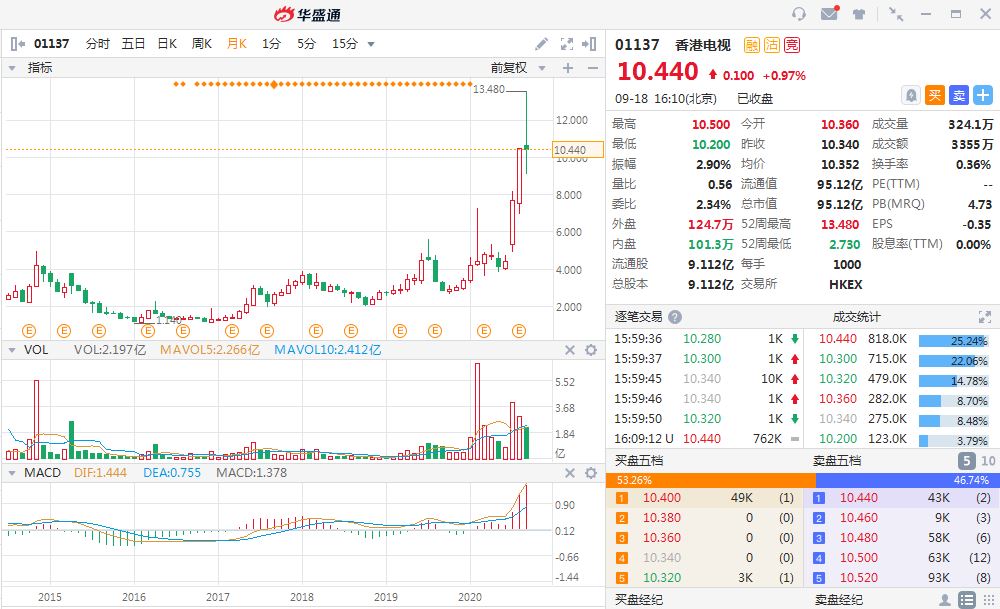Select the 月K monthly chart tab
This screenshot has width=1000, height=609.
click(237, 43)
